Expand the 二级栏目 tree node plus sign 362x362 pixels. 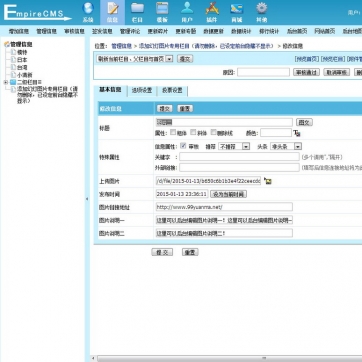click(6, 82)
